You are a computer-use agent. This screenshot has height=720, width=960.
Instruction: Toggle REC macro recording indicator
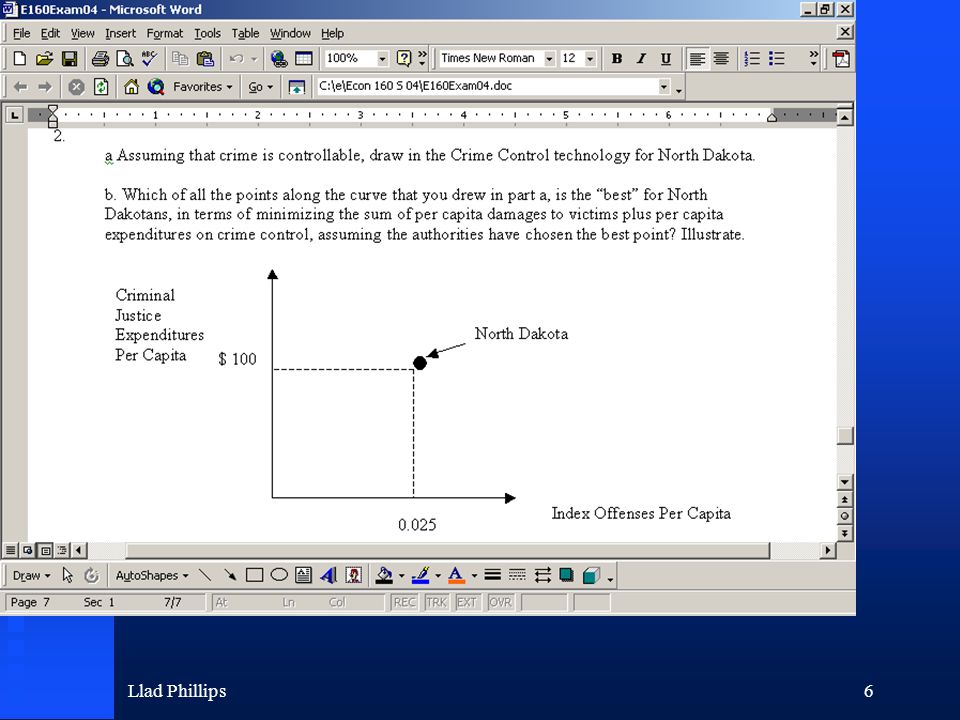click(x=405, y=602)
